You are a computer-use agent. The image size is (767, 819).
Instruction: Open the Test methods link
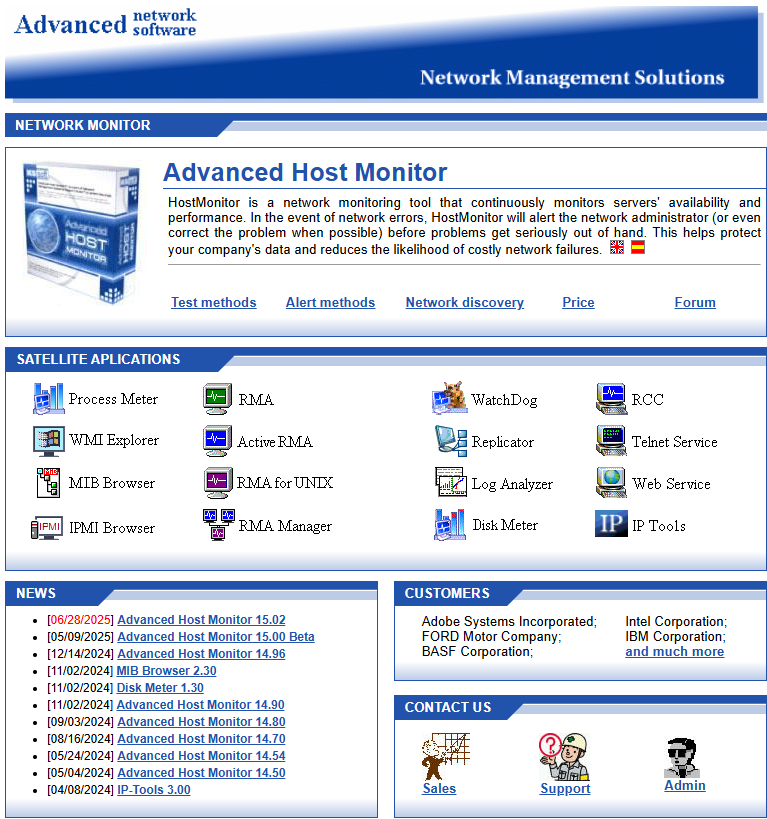[x=214, y=302]
